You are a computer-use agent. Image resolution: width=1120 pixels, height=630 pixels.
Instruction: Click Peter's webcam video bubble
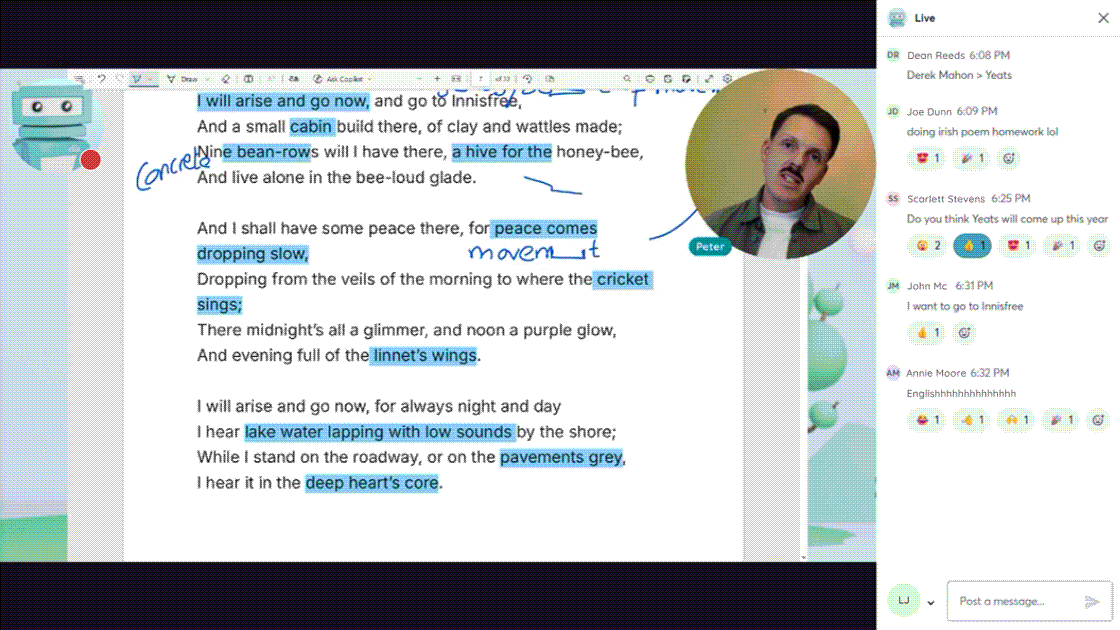tap(780, 164)
